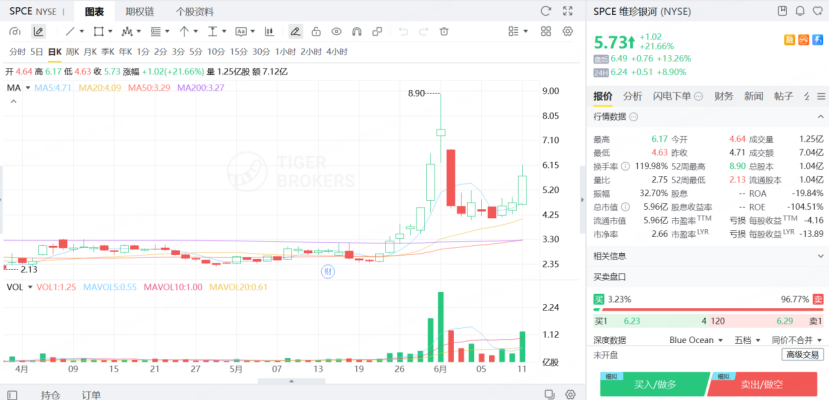Select the rectangle shape drawing tool

pos(98,32)
